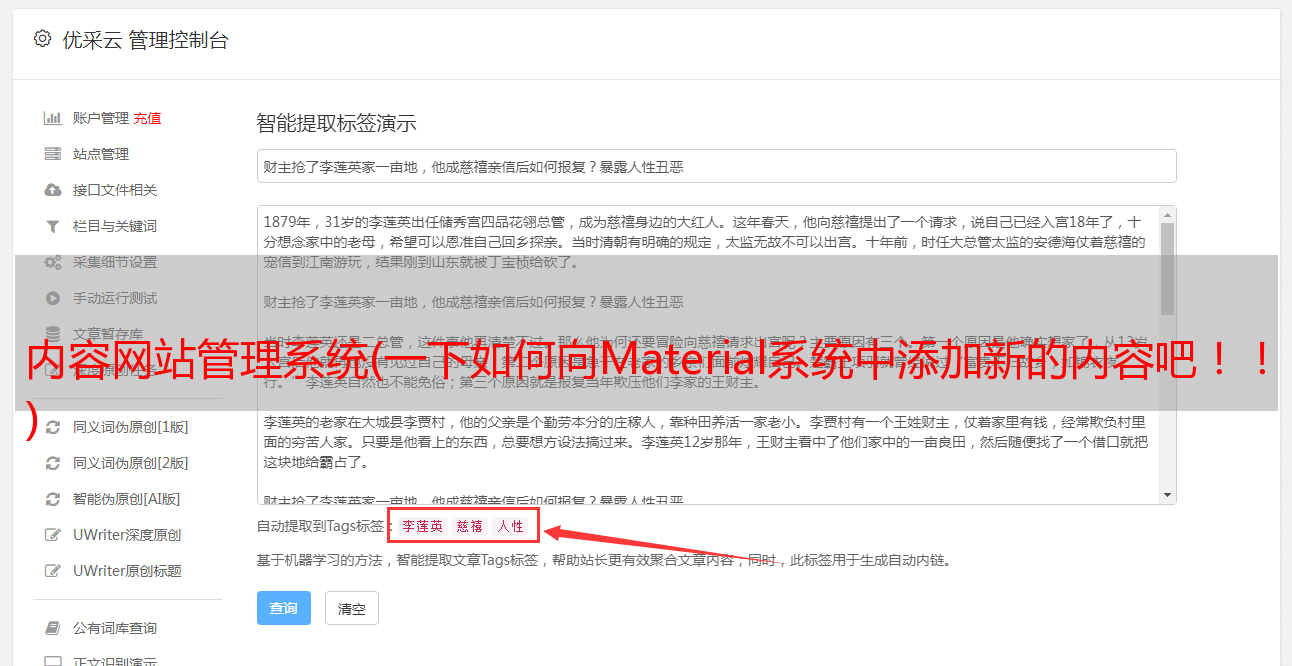Click the gear icon beside 优采云 管理控制台
This screenshot has height=666, width=1292.
tap(42, 39)
